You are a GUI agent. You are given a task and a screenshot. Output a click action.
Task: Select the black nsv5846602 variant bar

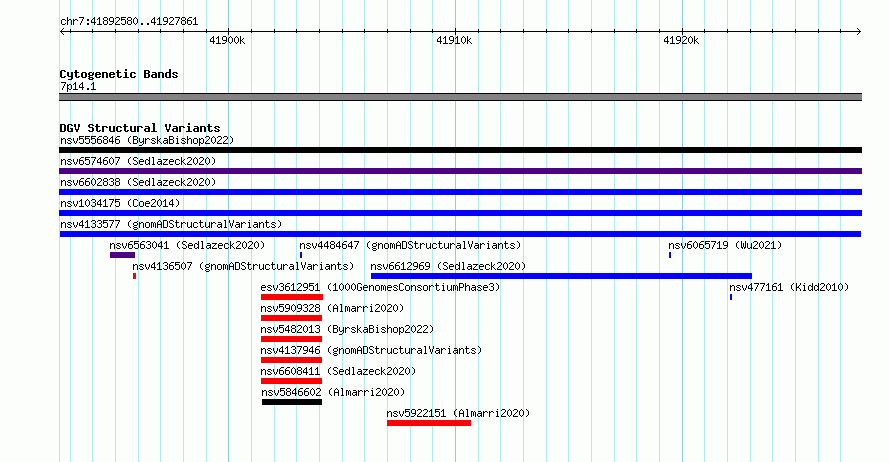pyautogui.click(x=292, y=402)
